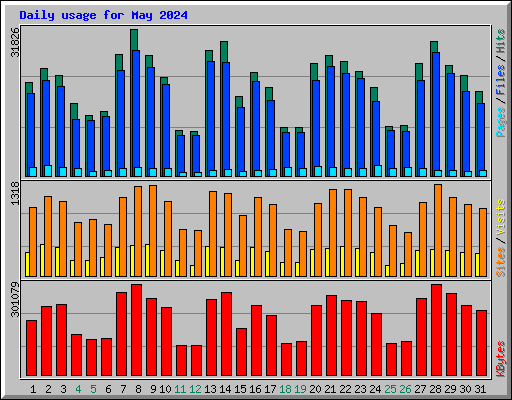Image resolution: width=512 pixels, height=400 pixels.
Task: Select the orange visits bar for day 21
Action: 333,233
